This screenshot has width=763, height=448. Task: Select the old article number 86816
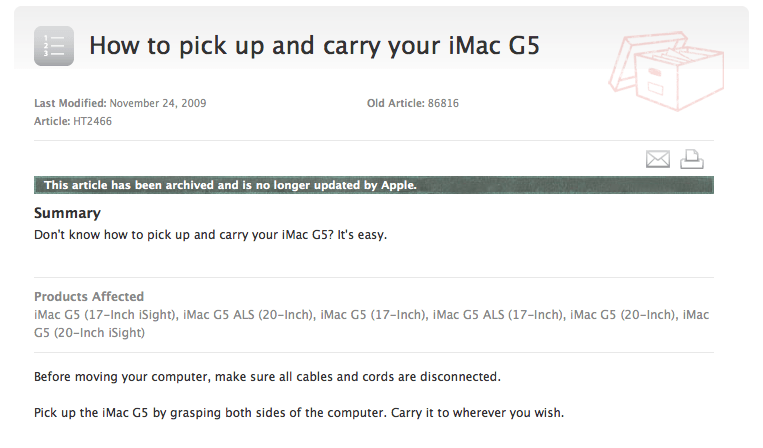click(x=442, y=103)
